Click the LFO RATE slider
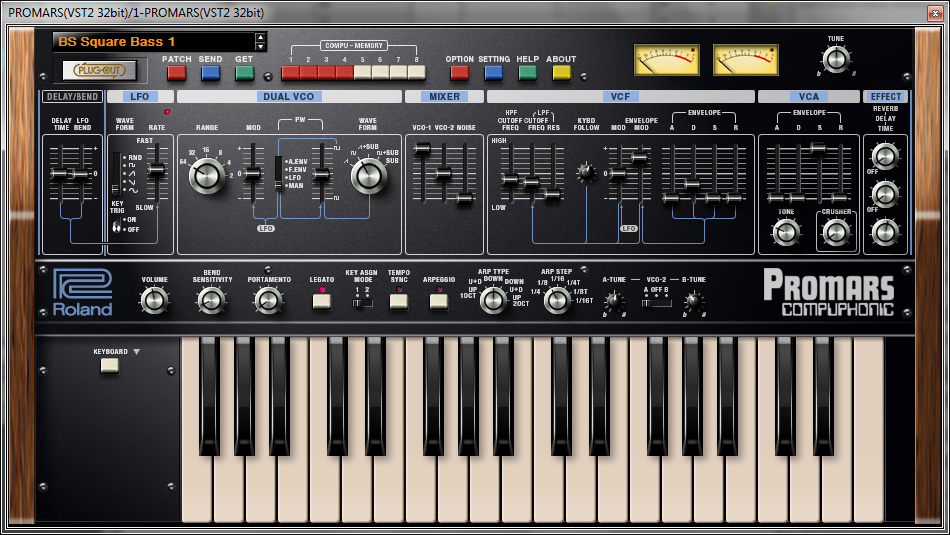 [157, 170]
